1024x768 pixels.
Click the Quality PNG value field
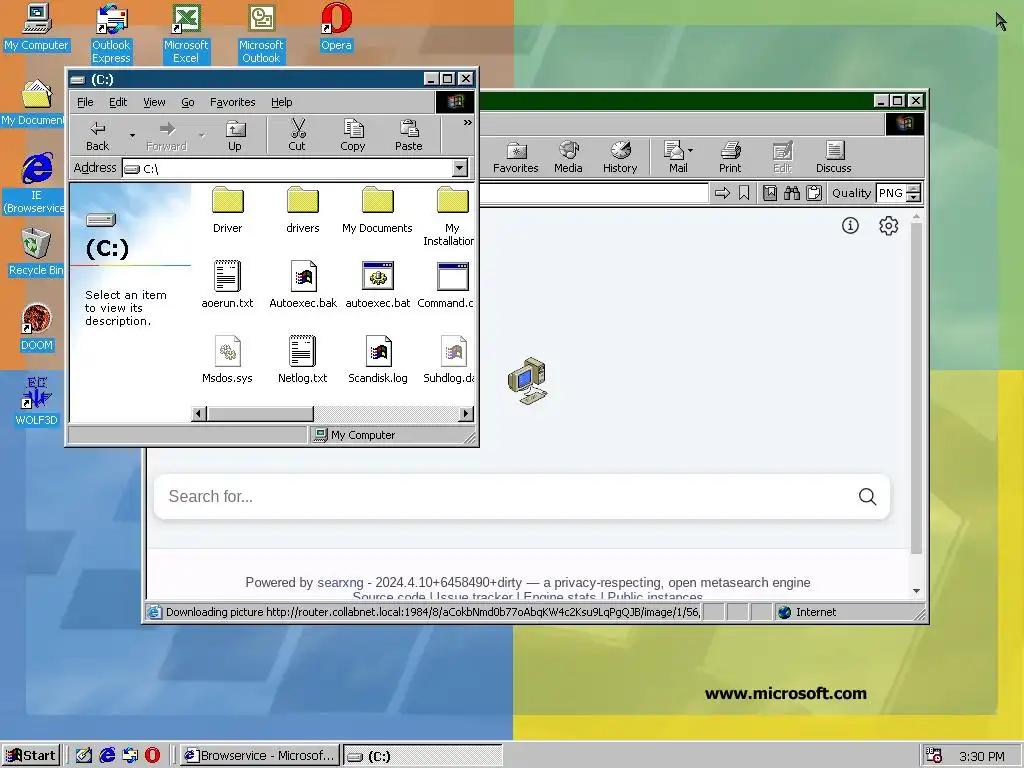(x=891, y=193)
